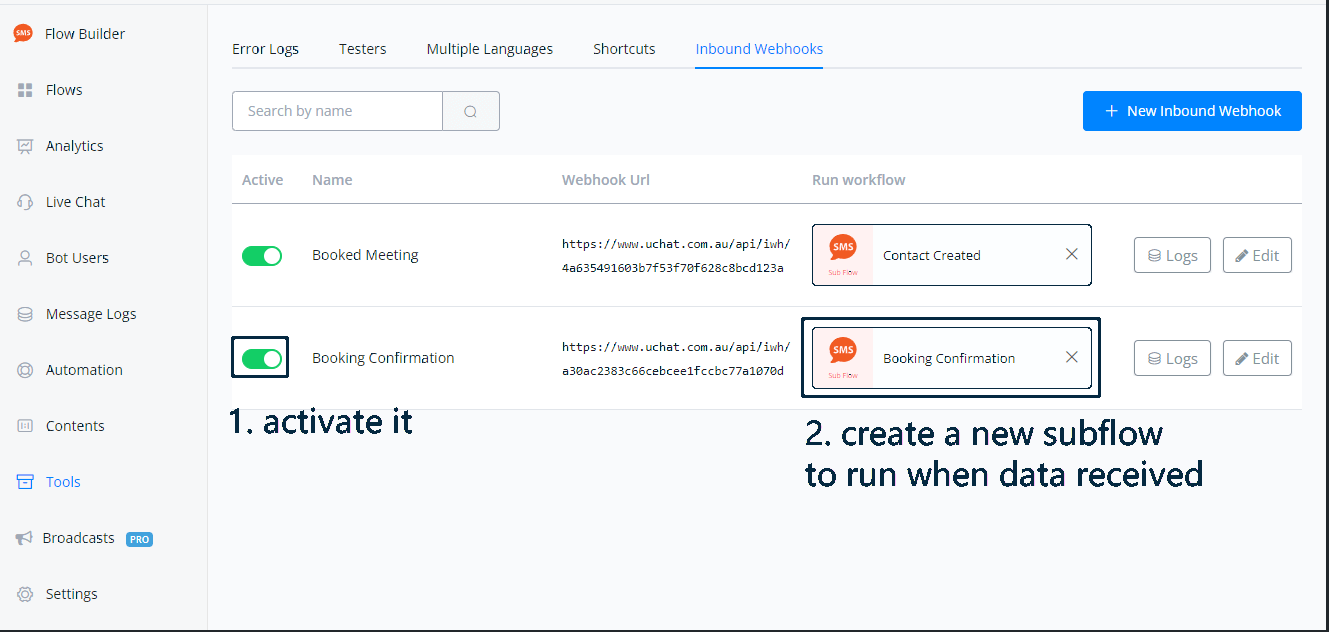1329x632 pixels.
Task: Click the Booking Confirmation name cell
Action: [383, 358]
